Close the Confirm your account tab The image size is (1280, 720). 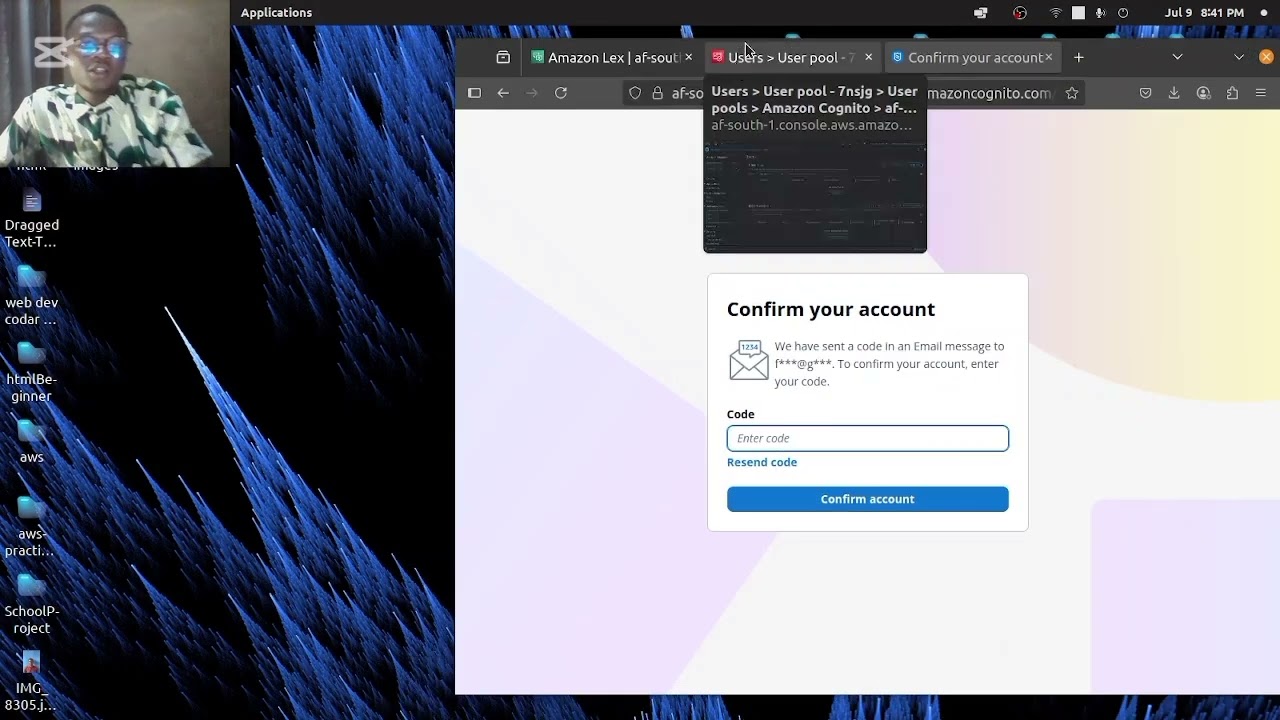[1048, 58]
